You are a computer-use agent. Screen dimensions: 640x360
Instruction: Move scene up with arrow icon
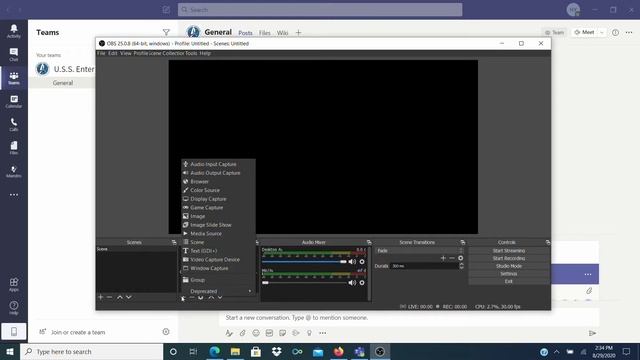point(120,297)
